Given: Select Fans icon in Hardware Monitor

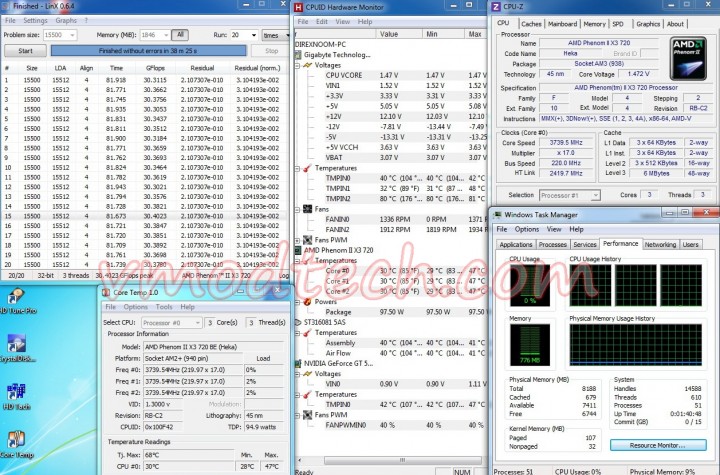Looking at the screenshot, I should [307, 209].
